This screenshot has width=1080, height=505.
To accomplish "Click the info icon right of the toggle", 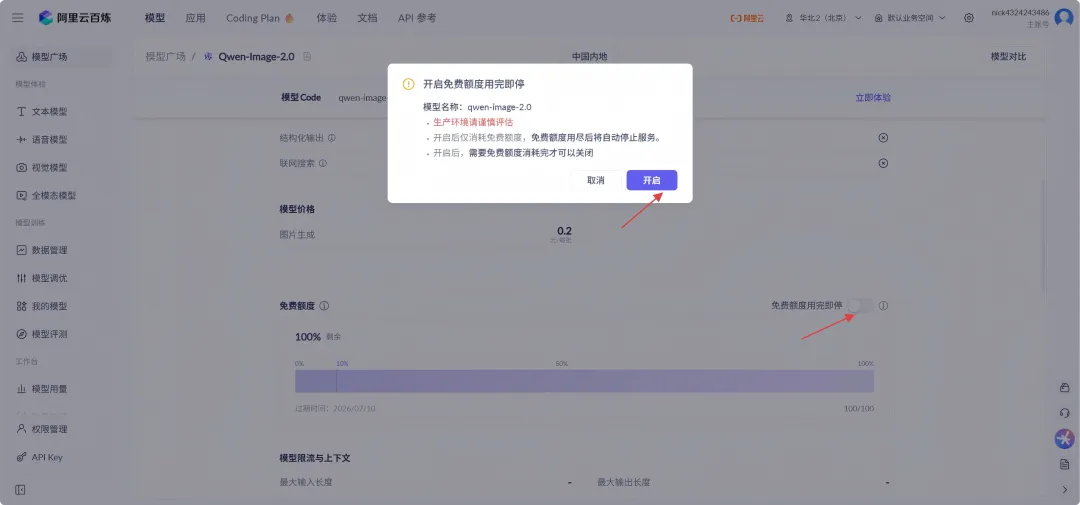I will click(x=884, y=305).
